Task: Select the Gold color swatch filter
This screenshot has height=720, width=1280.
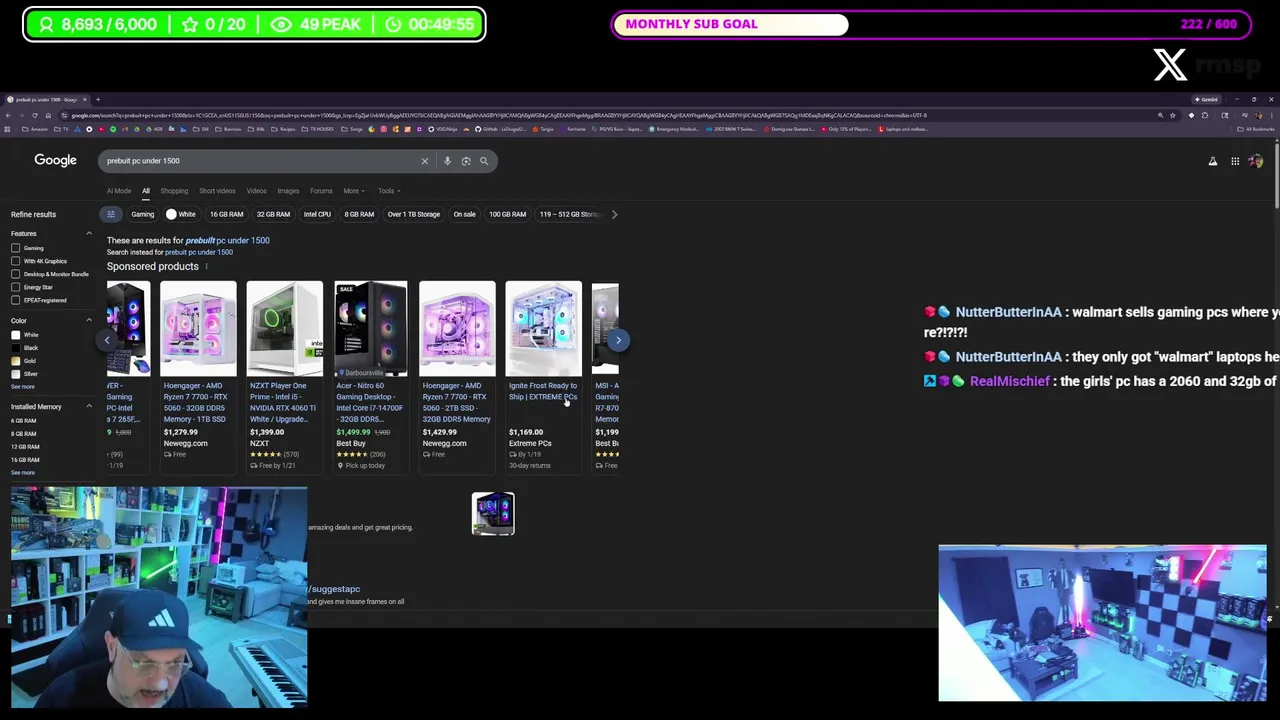Action: [x=15, y=361]
